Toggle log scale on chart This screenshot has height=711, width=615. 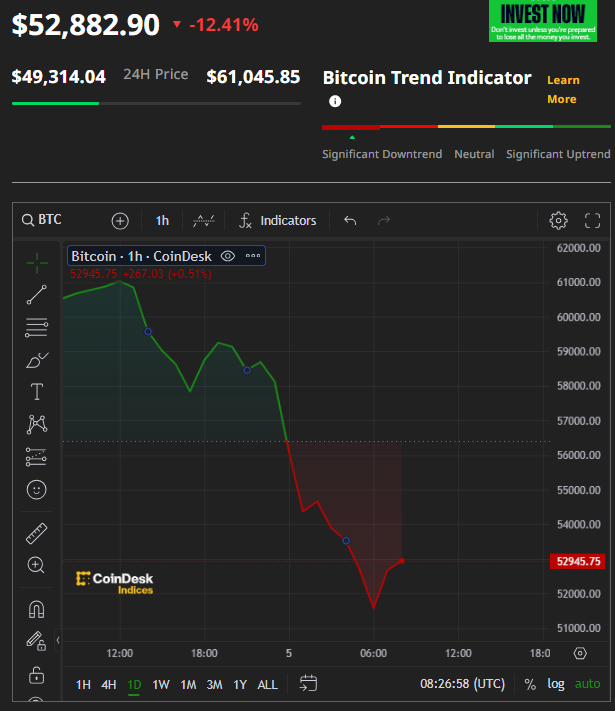tap(556, 684)
